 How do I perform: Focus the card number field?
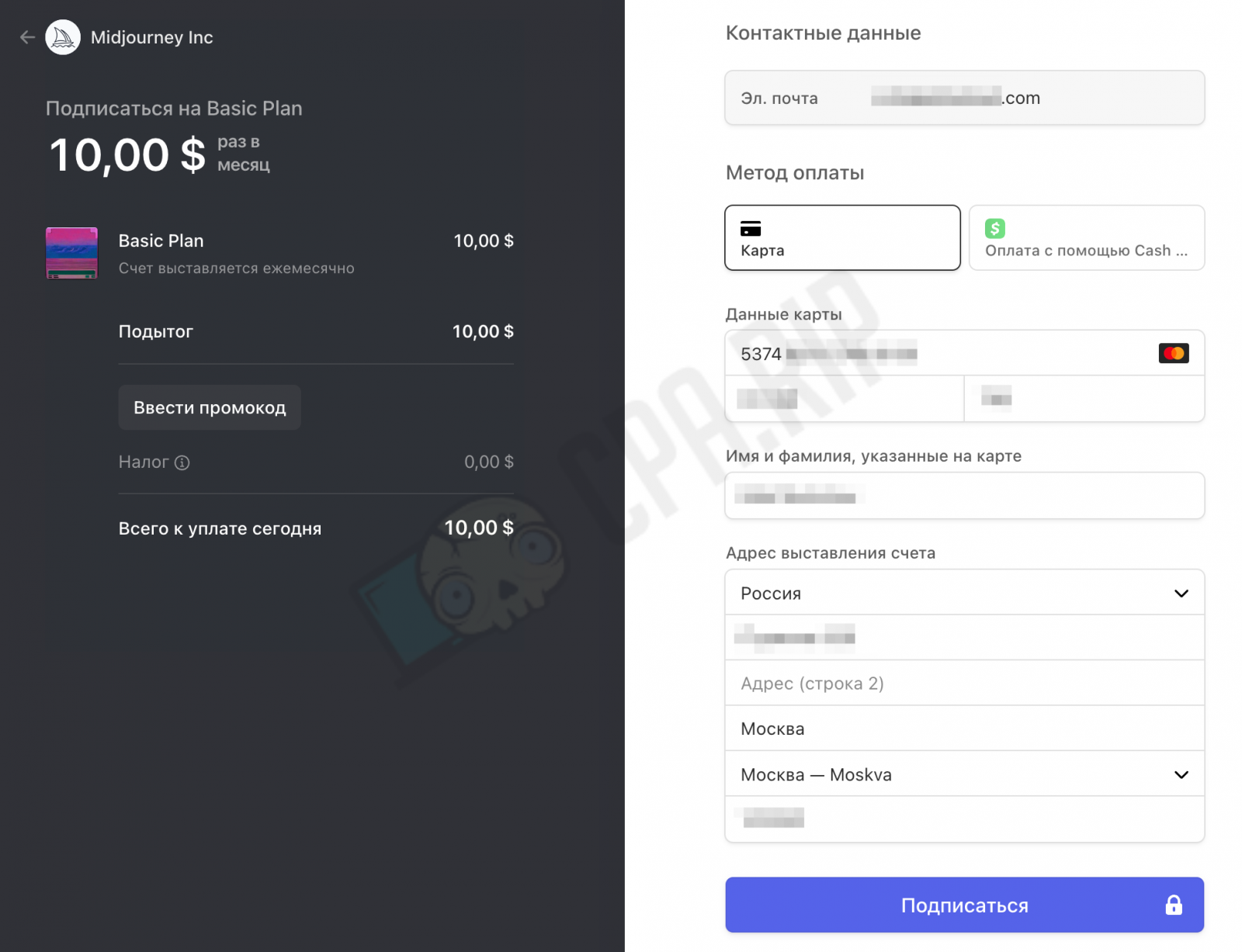[931, 354]
